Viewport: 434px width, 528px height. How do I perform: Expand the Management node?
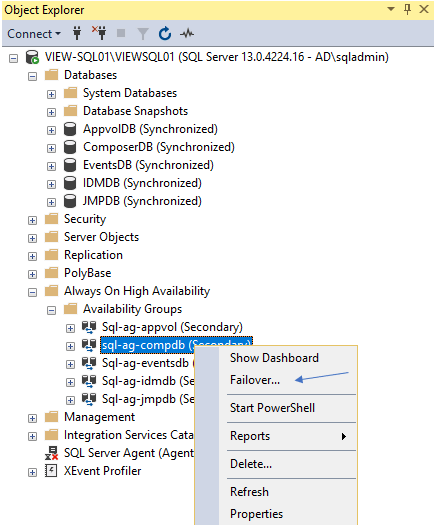(x=32, y=419)
